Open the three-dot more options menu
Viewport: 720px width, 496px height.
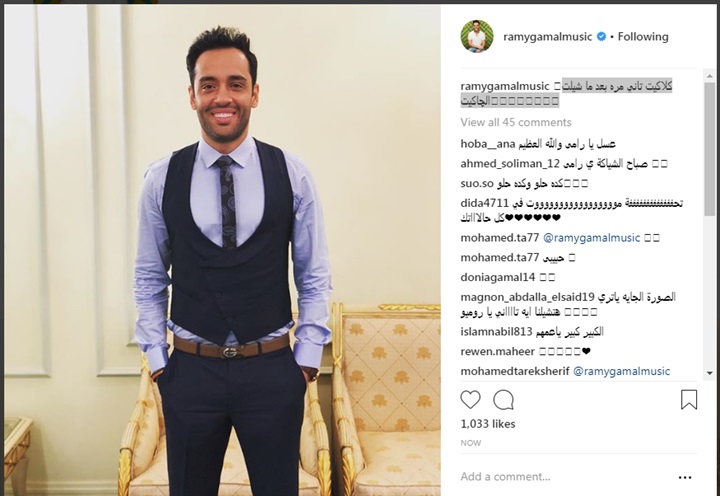click(x=685, y=478)
